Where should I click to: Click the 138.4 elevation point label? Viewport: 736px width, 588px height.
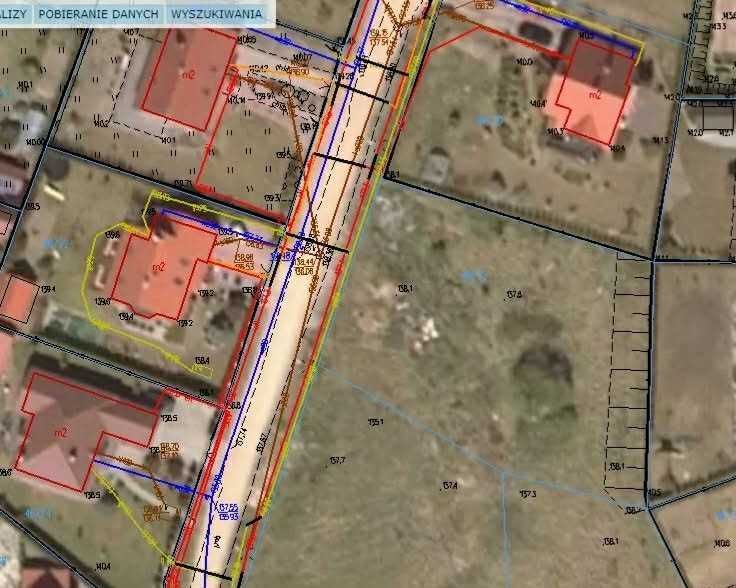tap(202, 360)
